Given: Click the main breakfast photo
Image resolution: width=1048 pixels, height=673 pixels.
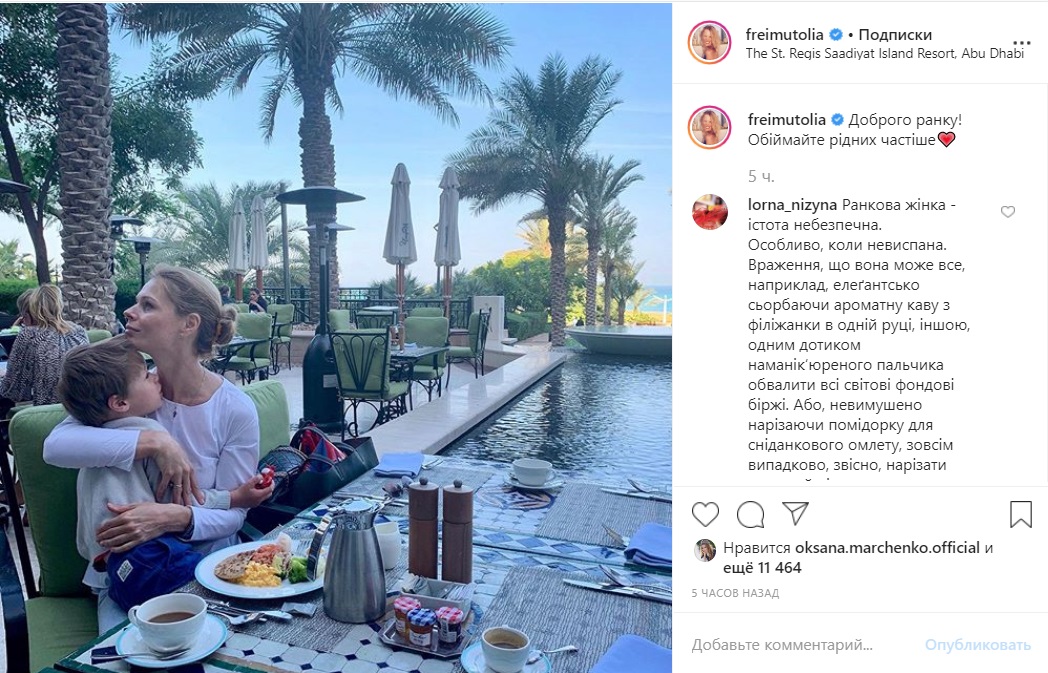Looking at the screenshot, I should point(336,336).
